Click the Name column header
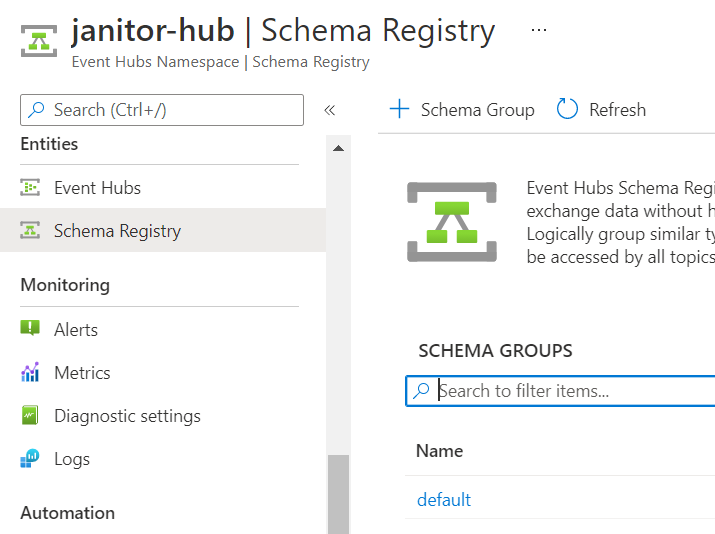Screen dimensions: 715x534 pos(440,451)
